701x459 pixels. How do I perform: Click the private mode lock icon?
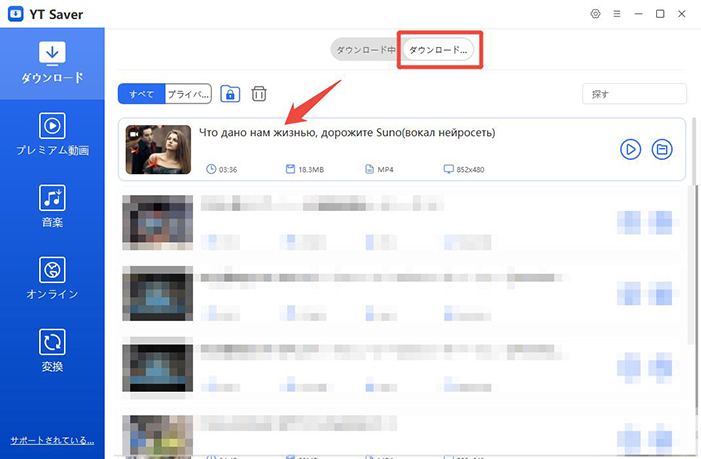click(231, 94)
